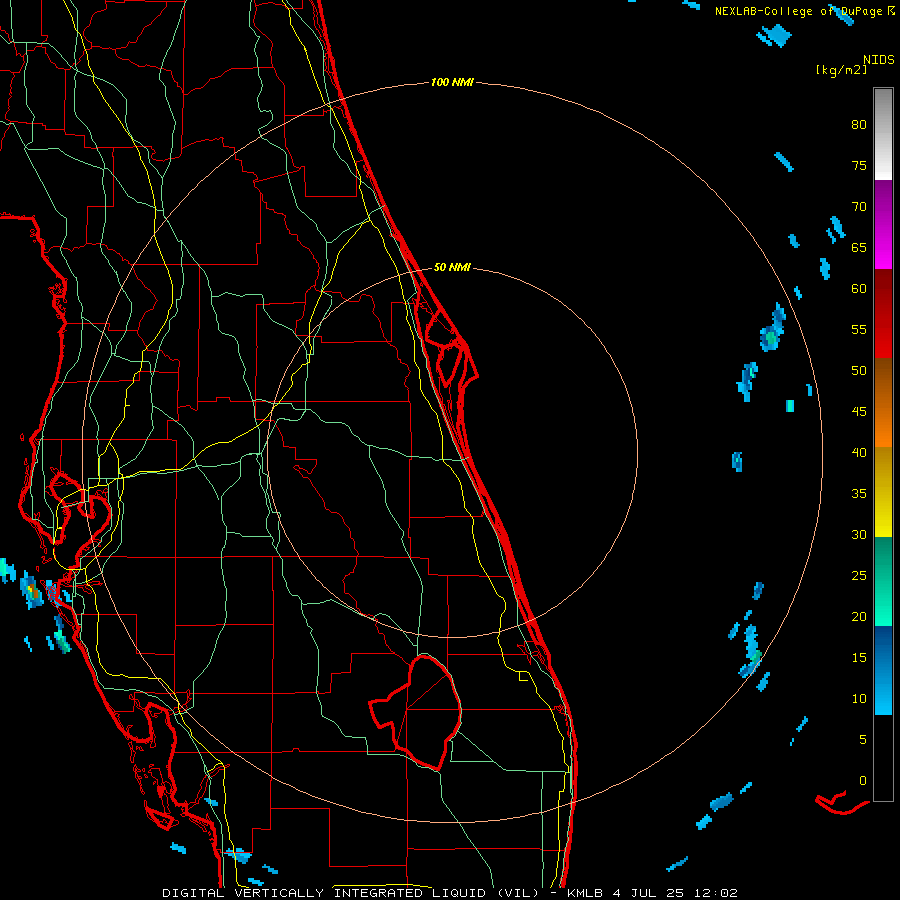Screen dimensions: 900x900
Task: Click the 15 value on the color scale
Action: click(859, 658)
